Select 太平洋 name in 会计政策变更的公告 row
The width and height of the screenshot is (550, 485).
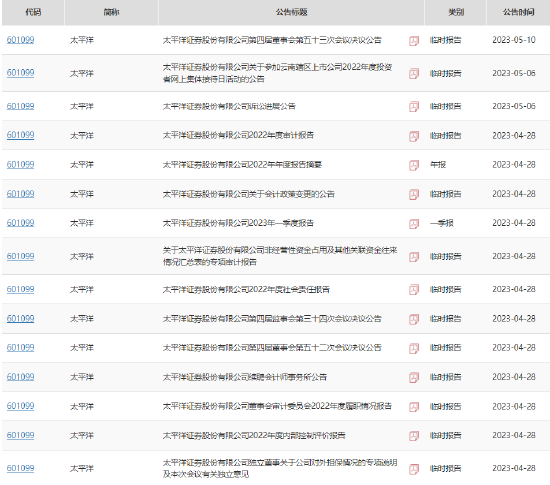coord(82,194)
